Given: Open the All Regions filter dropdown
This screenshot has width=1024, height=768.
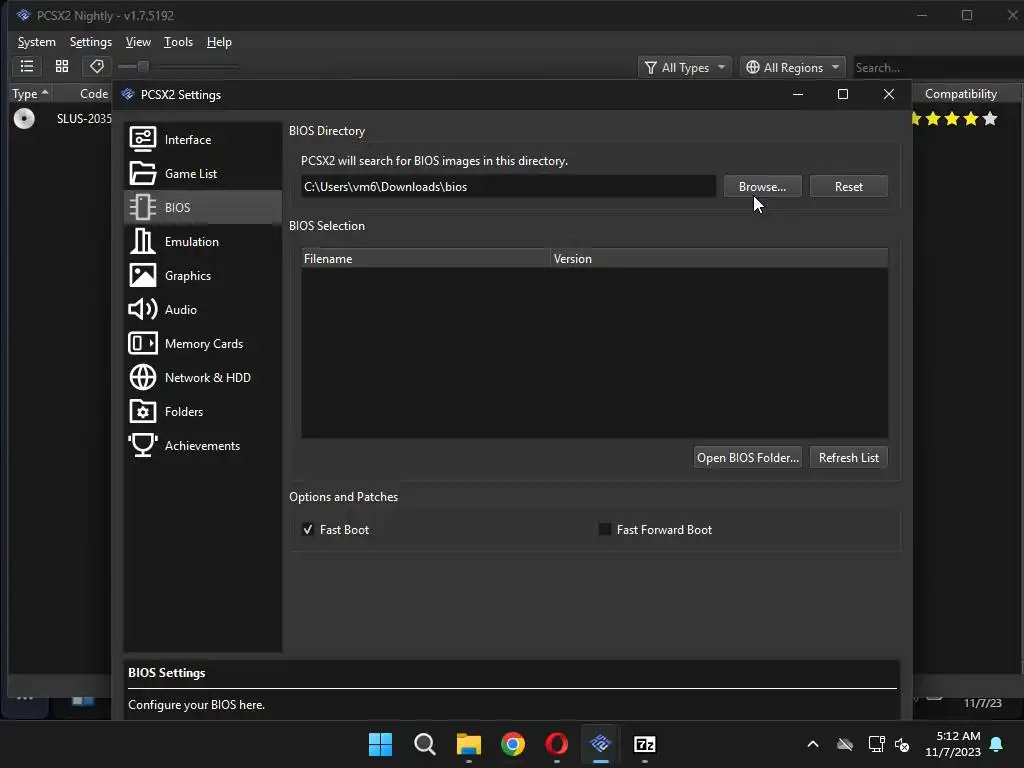Looking at the screenshot, I should click(793, 67).
